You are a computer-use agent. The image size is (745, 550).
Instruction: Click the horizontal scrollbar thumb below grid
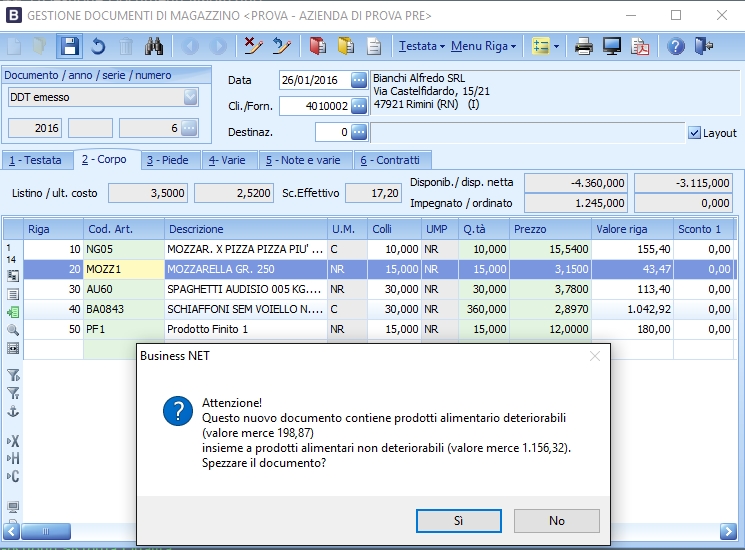69,531
